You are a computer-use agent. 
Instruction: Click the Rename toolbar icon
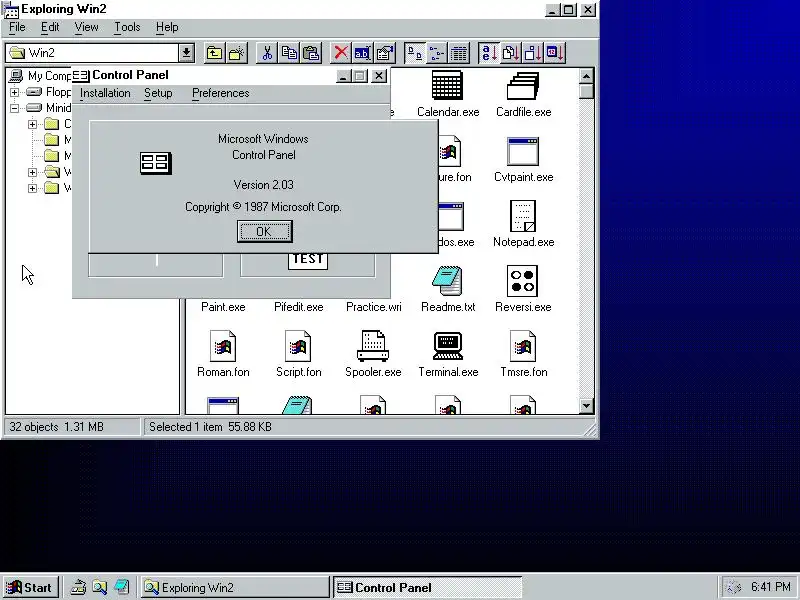coord(363,53)
